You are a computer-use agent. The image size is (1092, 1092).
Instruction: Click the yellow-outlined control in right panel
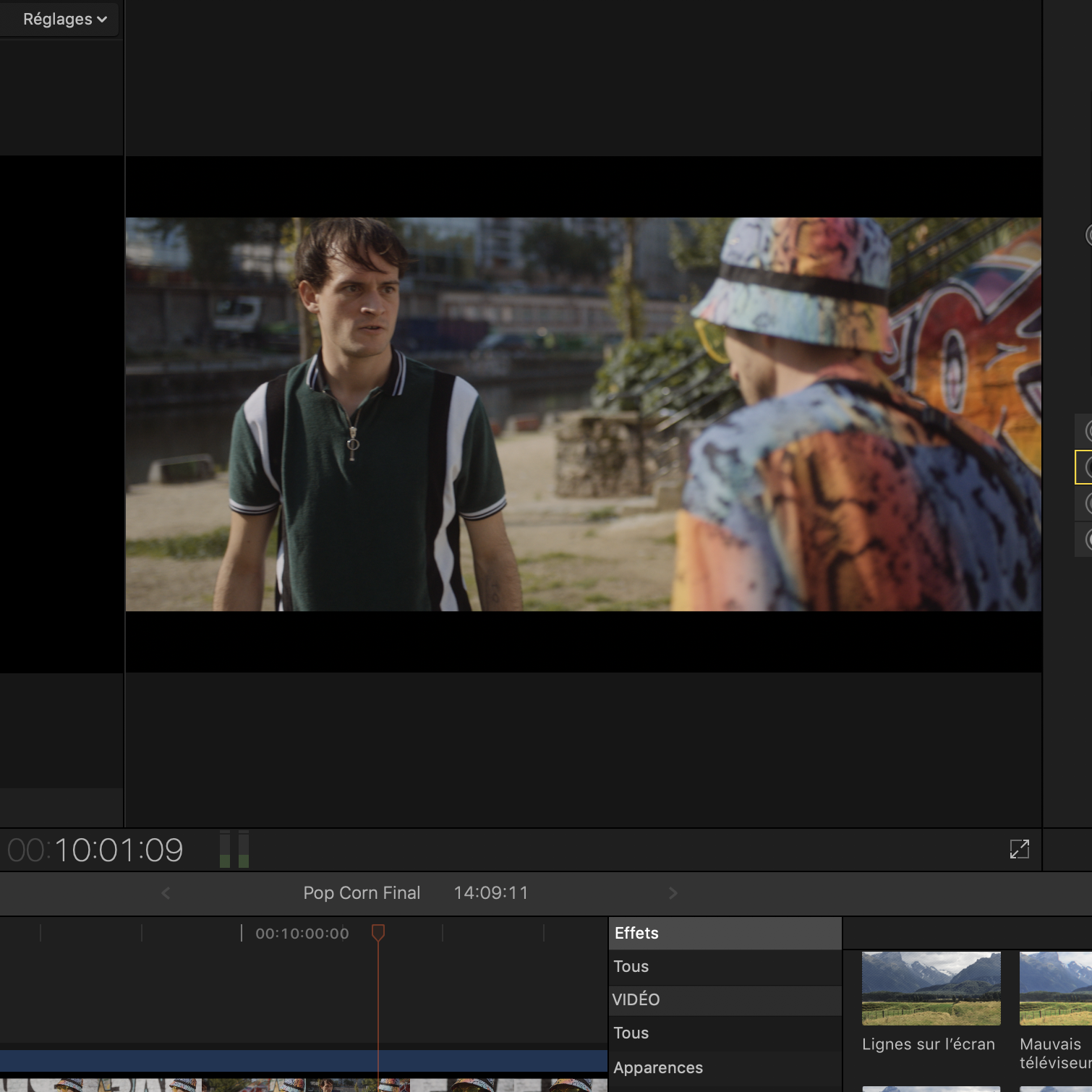(x=1083, y=467)
